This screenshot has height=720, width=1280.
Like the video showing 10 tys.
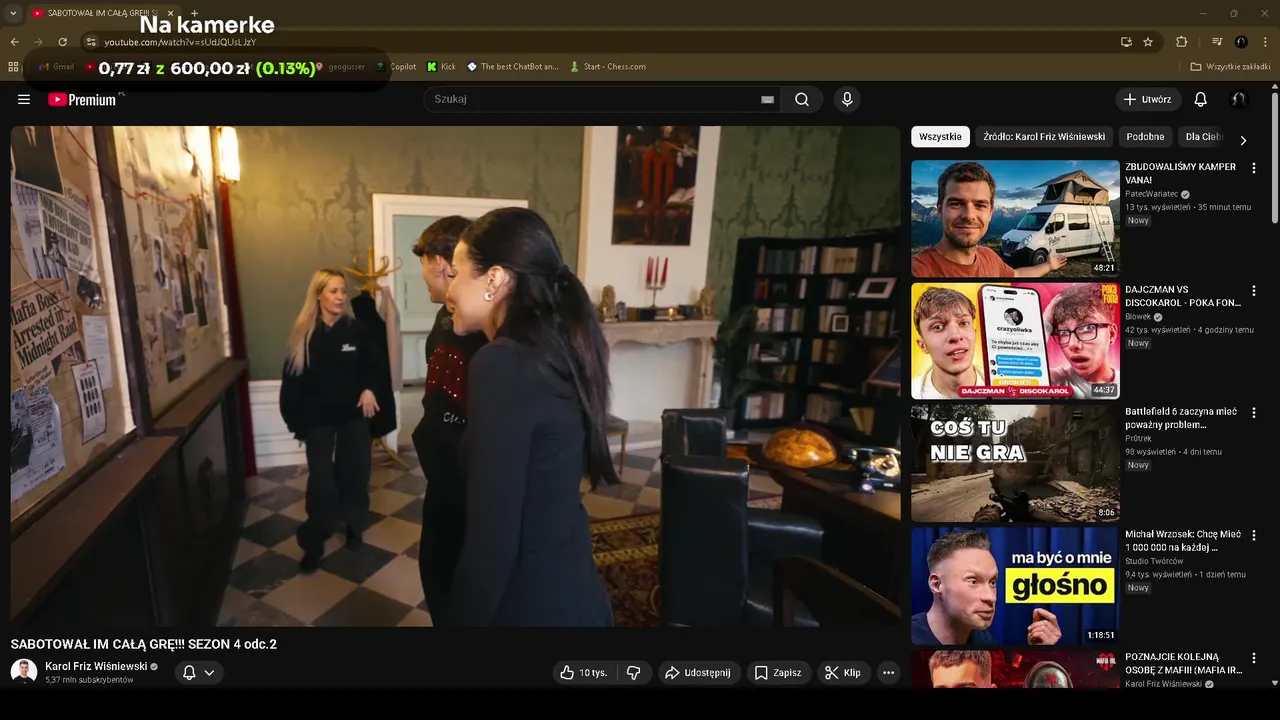click(x=584, y=673)
